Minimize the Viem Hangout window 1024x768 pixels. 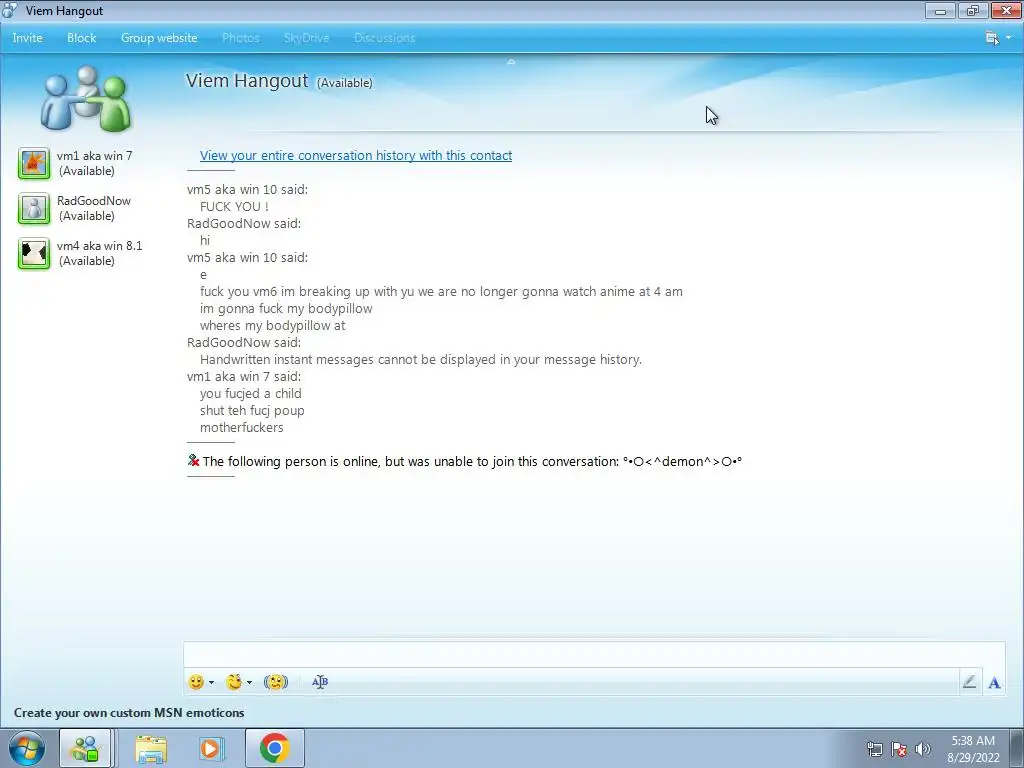940,10
